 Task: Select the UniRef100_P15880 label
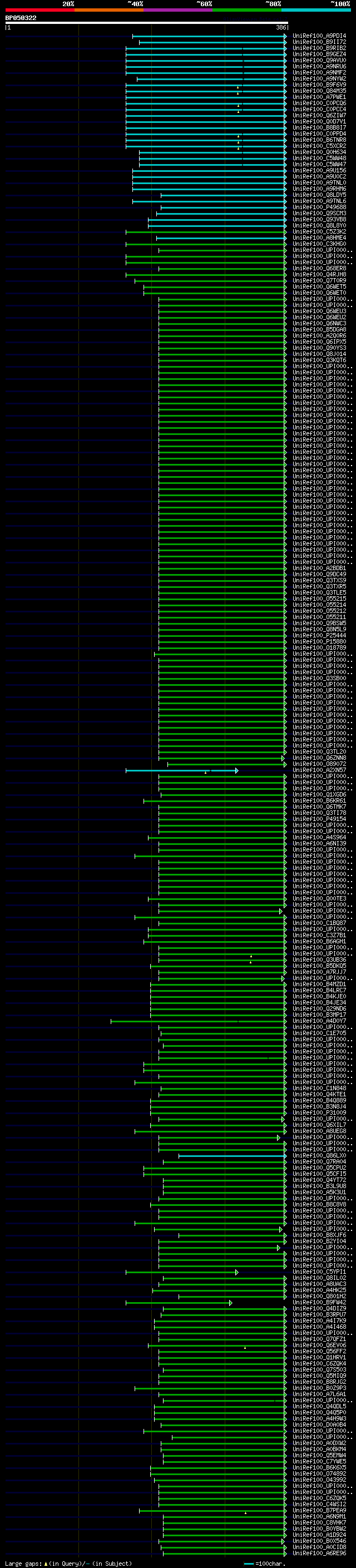tap(319, 641)
